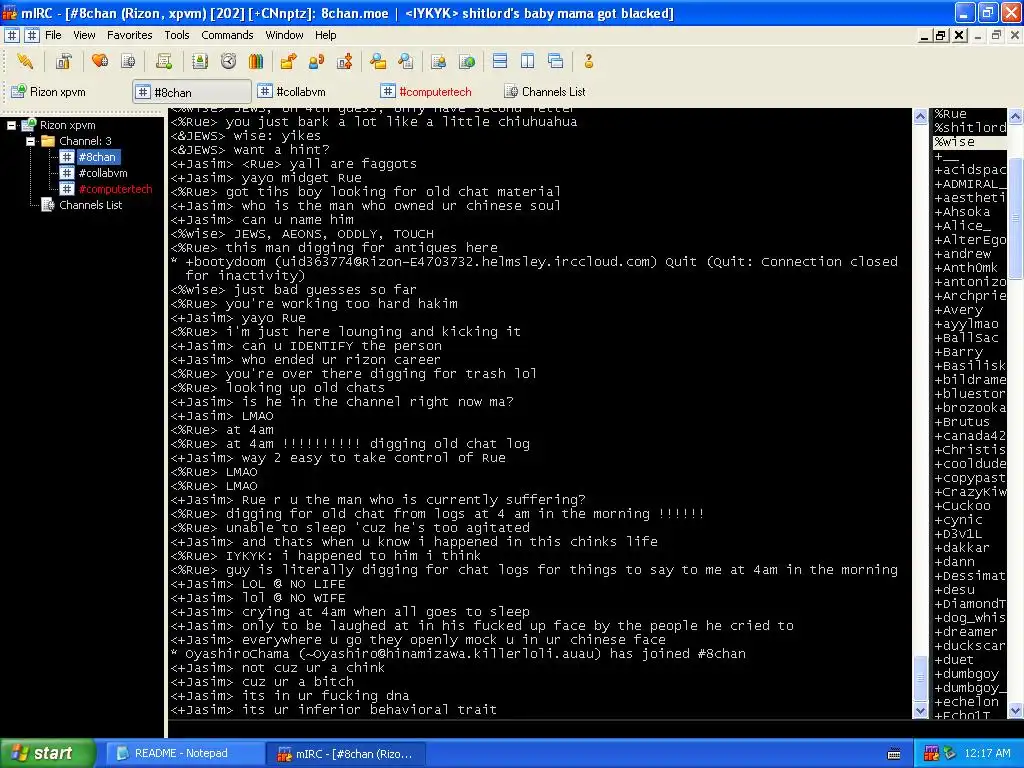Click the nickname list scroll-up arrow

[x=1016, y=116]
